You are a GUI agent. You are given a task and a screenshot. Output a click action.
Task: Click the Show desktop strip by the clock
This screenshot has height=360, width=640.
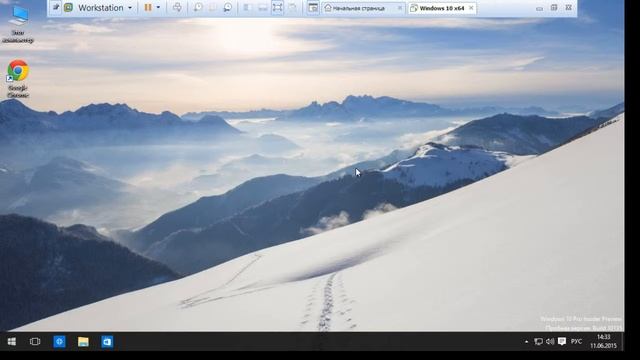coord(622,341)
